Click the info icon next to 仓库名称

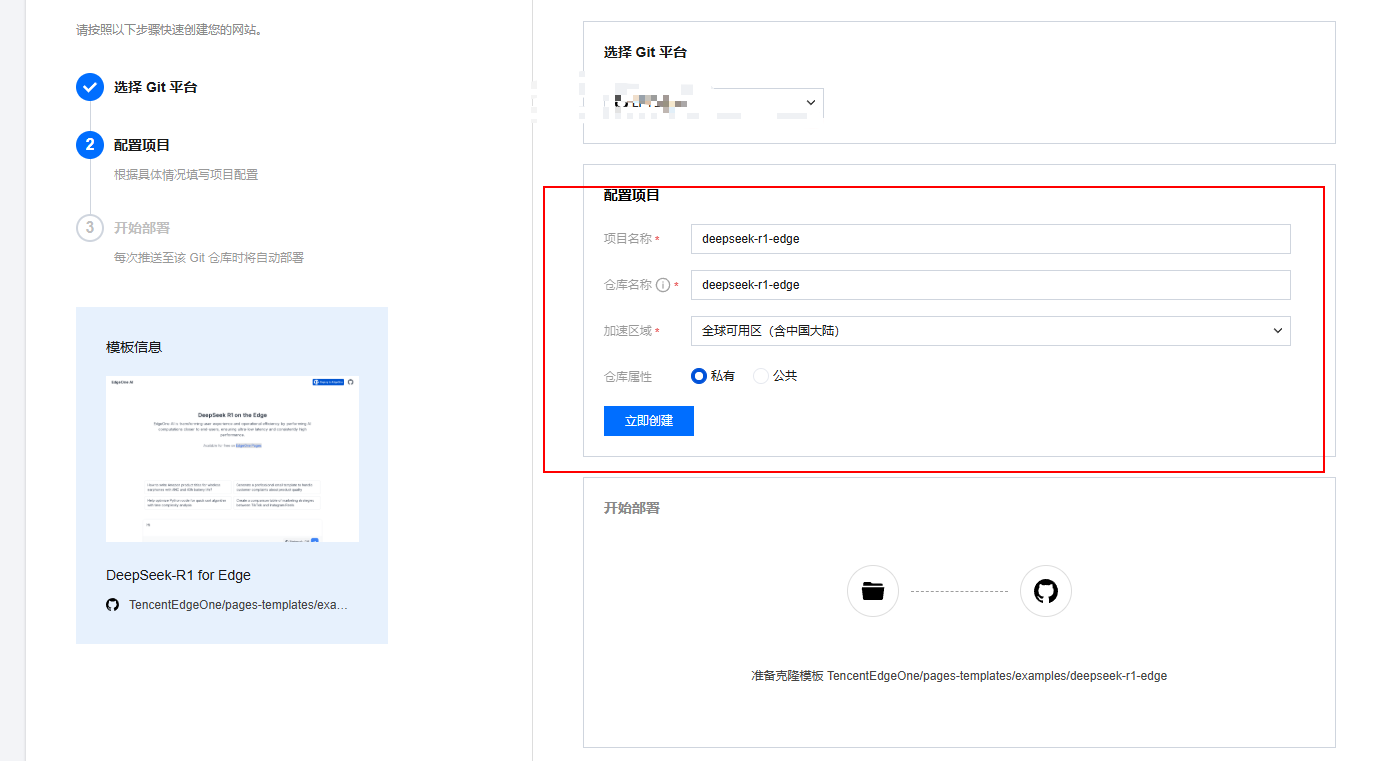(x=663, y=285)
